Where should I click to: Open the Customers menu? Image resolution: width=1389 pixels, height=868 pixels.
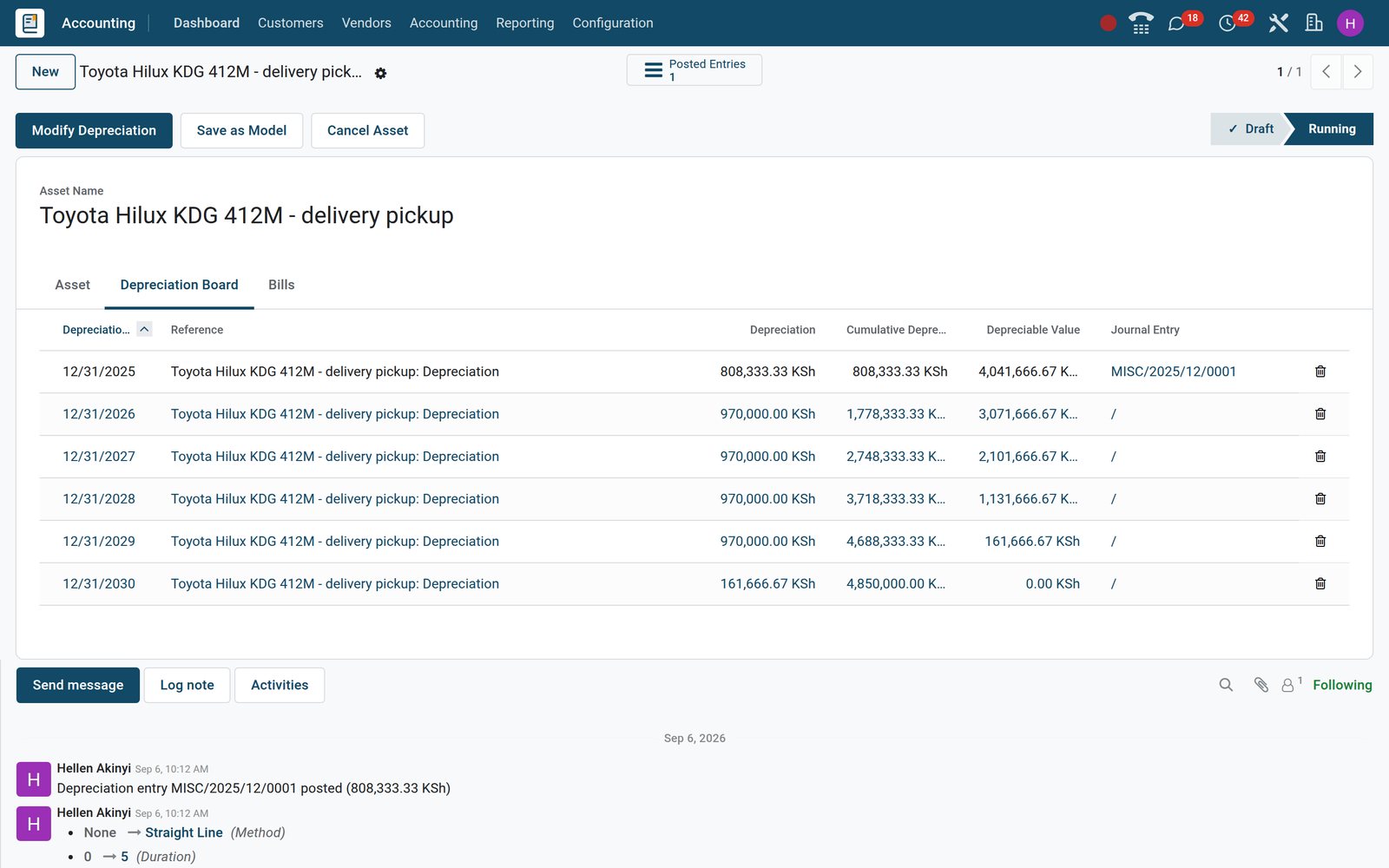click(291, 23)
